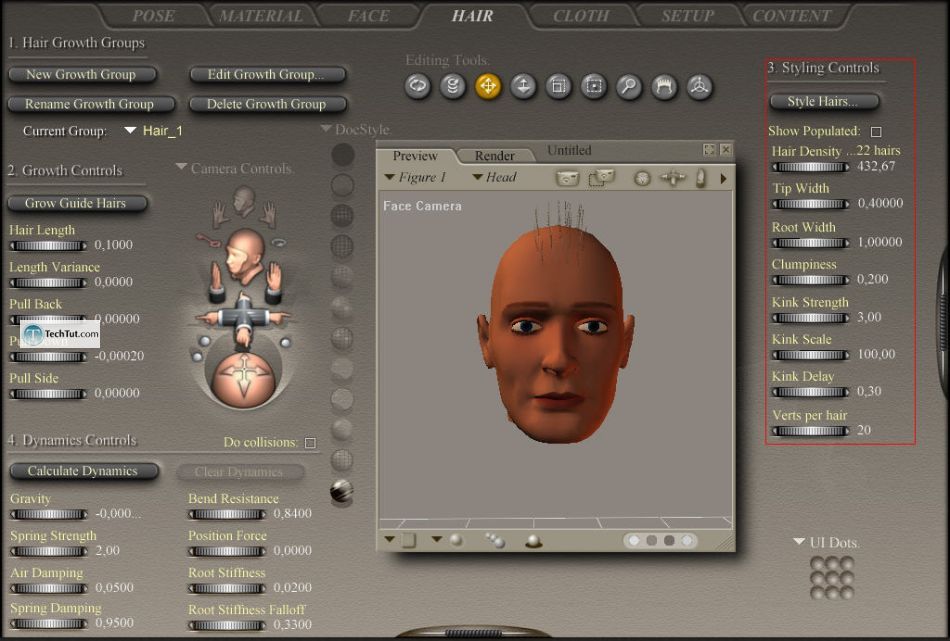The height and width of the screenshot is (641, 950).
Task: Adjust the Hair Density slider
Action: (811, 167)
